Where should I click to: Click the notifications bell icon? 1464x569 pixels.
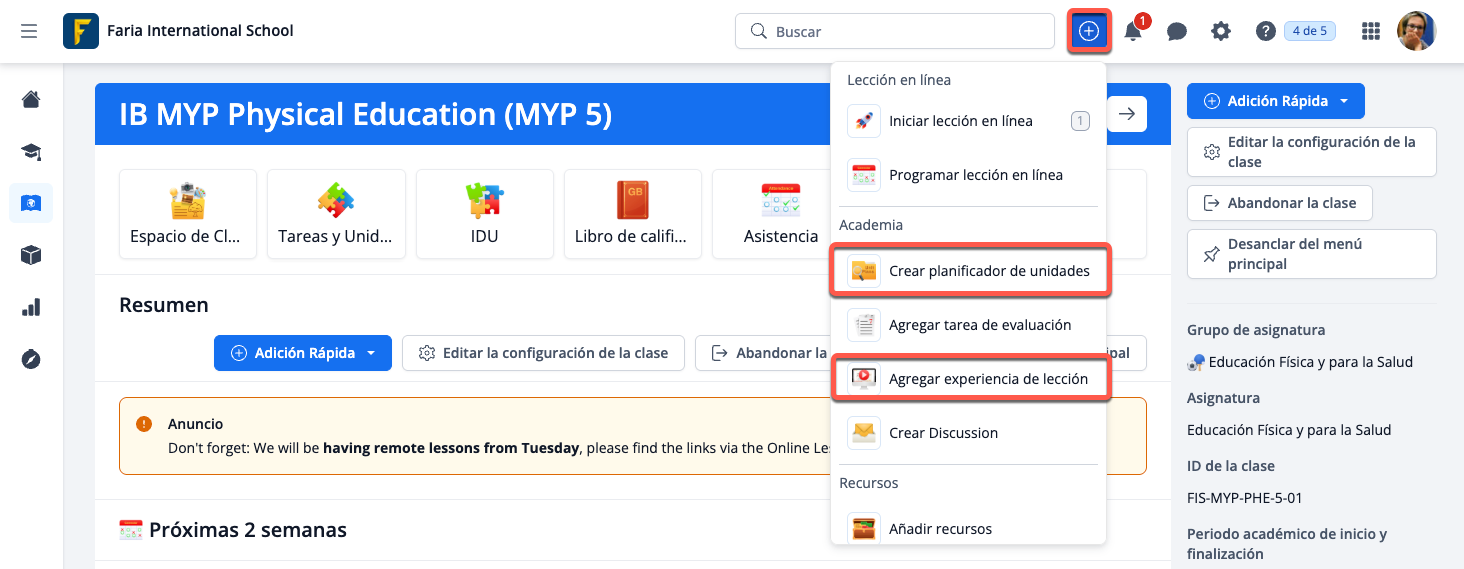point(1133,31)
